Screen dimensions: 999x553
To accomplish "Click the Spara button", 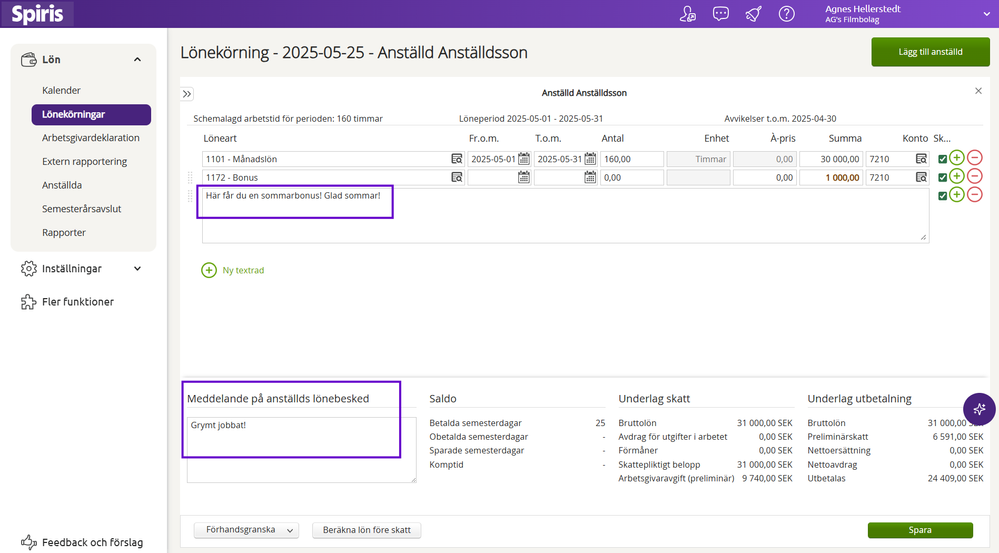I will [x=919, y=530].
